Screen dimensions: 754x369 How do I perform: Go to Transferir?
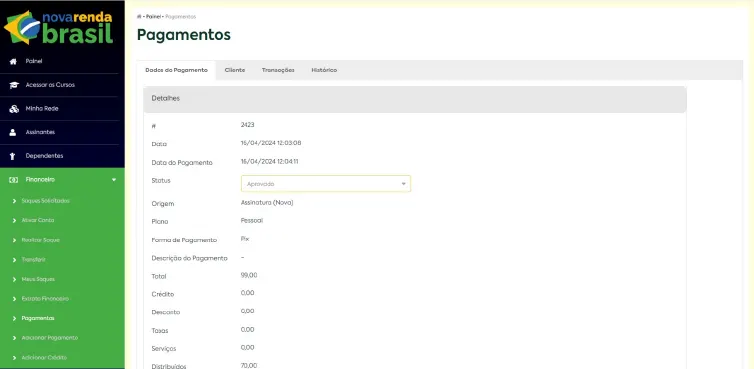point(34,260)
